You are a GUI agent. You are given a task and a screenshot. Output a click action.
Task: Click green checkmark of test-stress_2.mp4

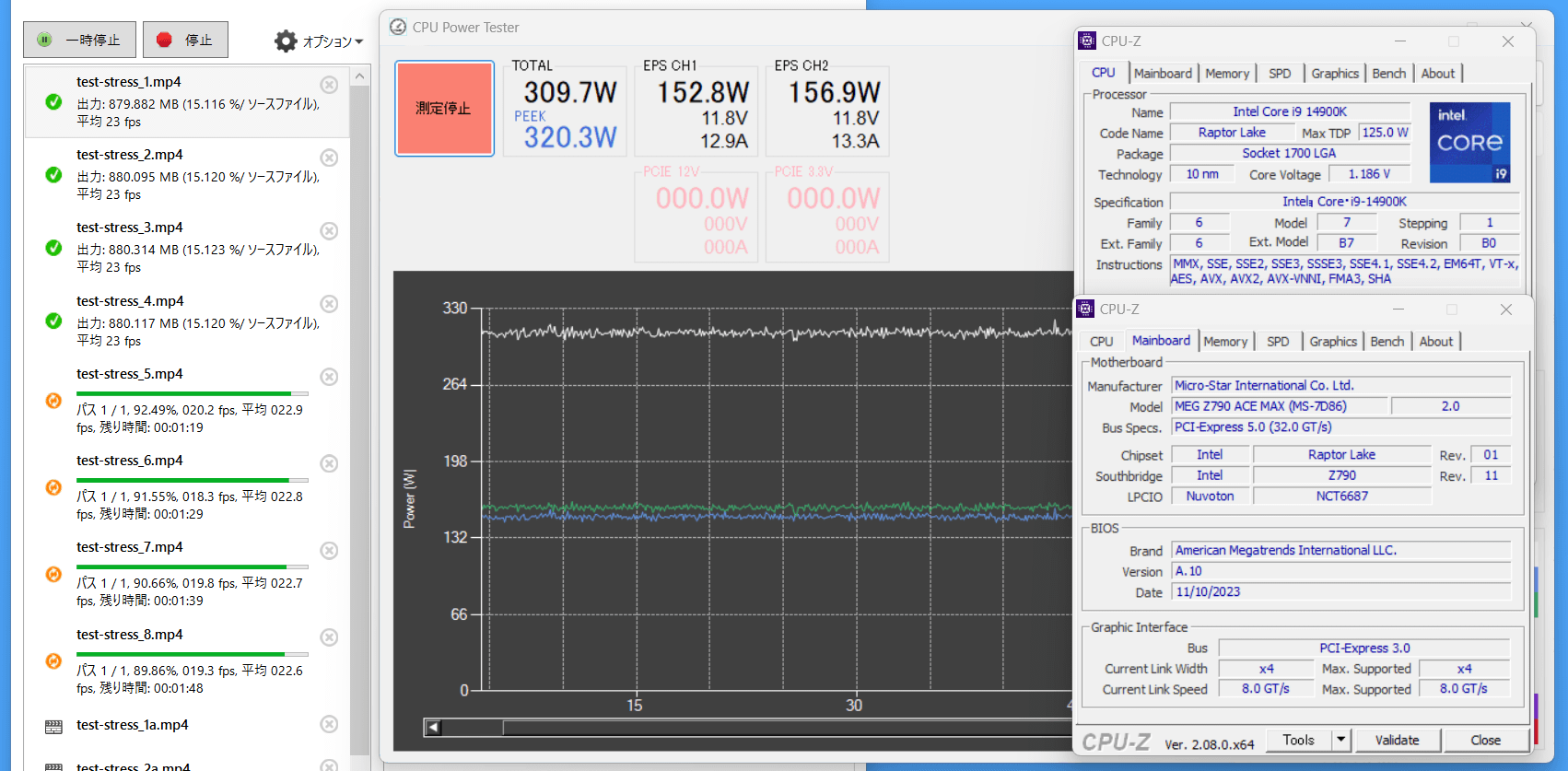click(54, 174)
